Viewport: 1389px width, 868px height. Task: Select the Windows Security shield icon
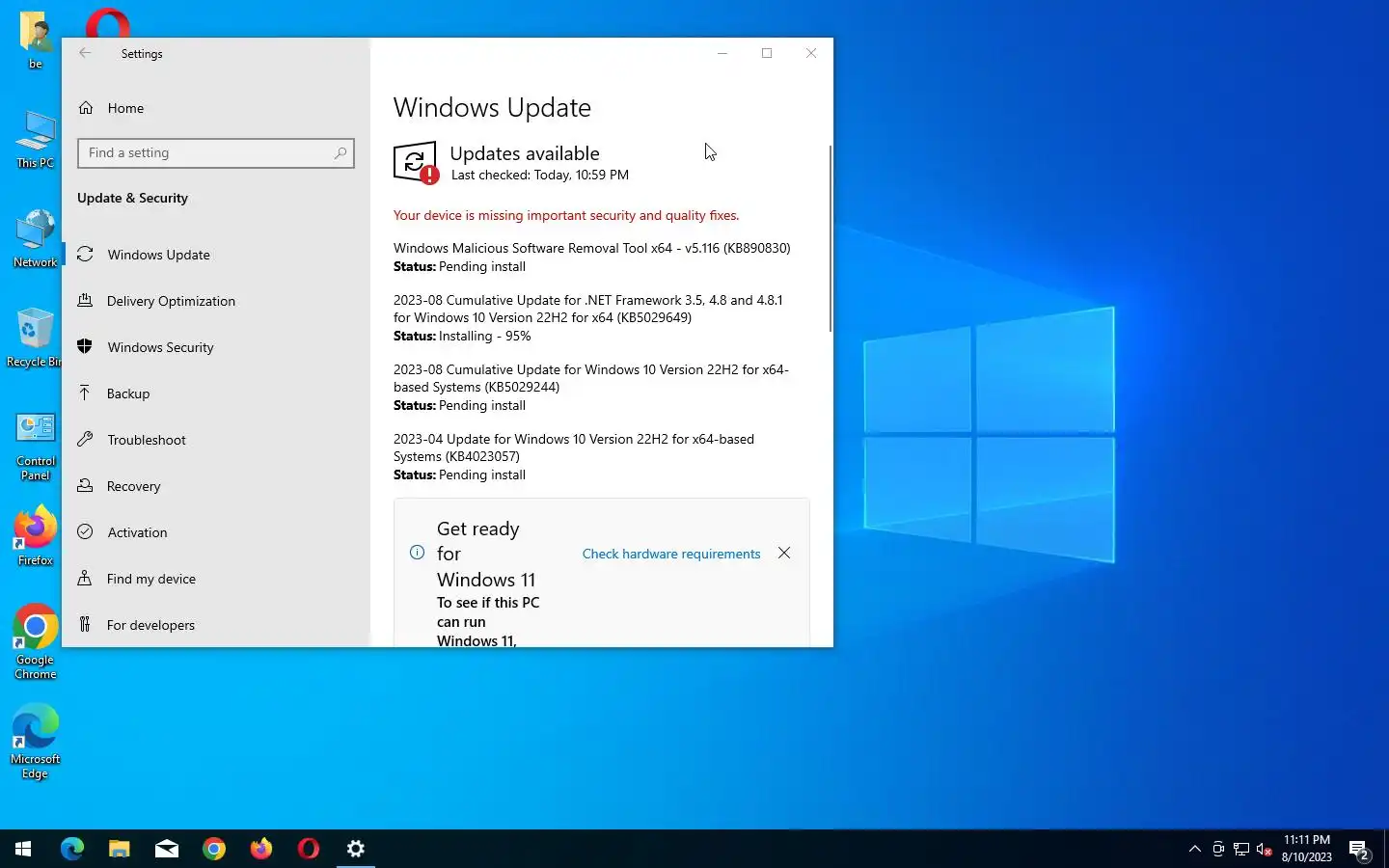pos(85,347)
